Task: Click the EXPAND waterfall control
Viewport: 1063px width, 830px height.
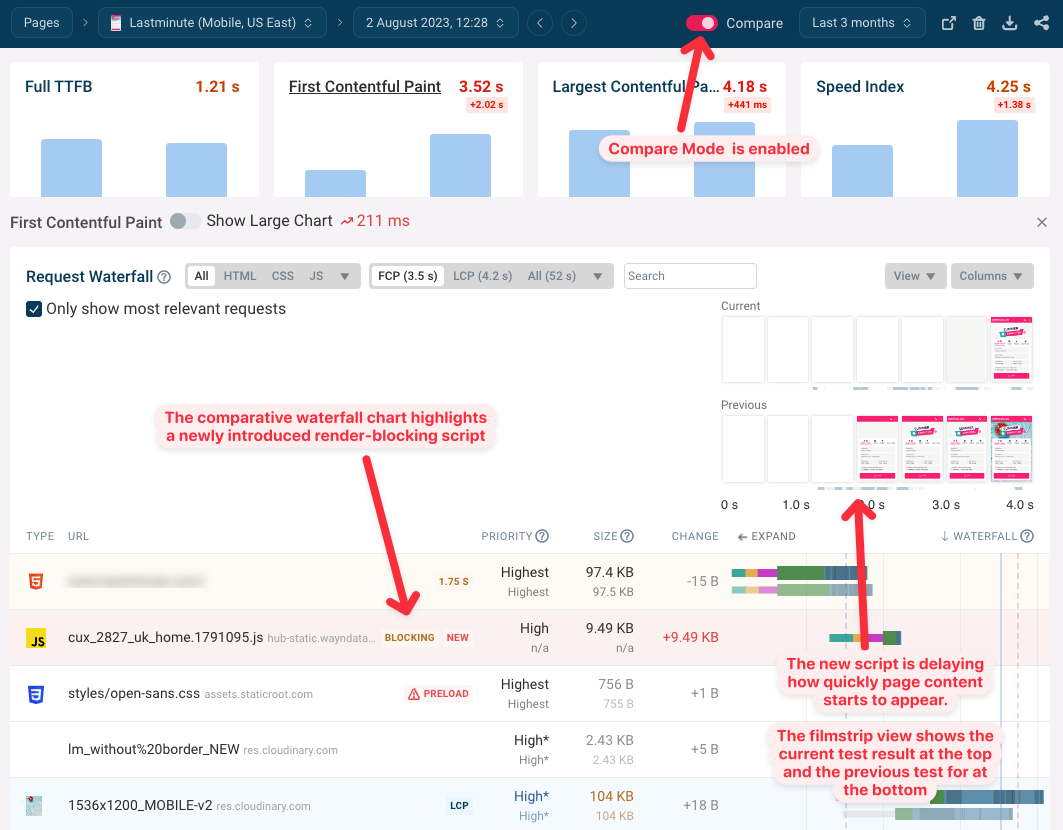Action: coord(767,536)
